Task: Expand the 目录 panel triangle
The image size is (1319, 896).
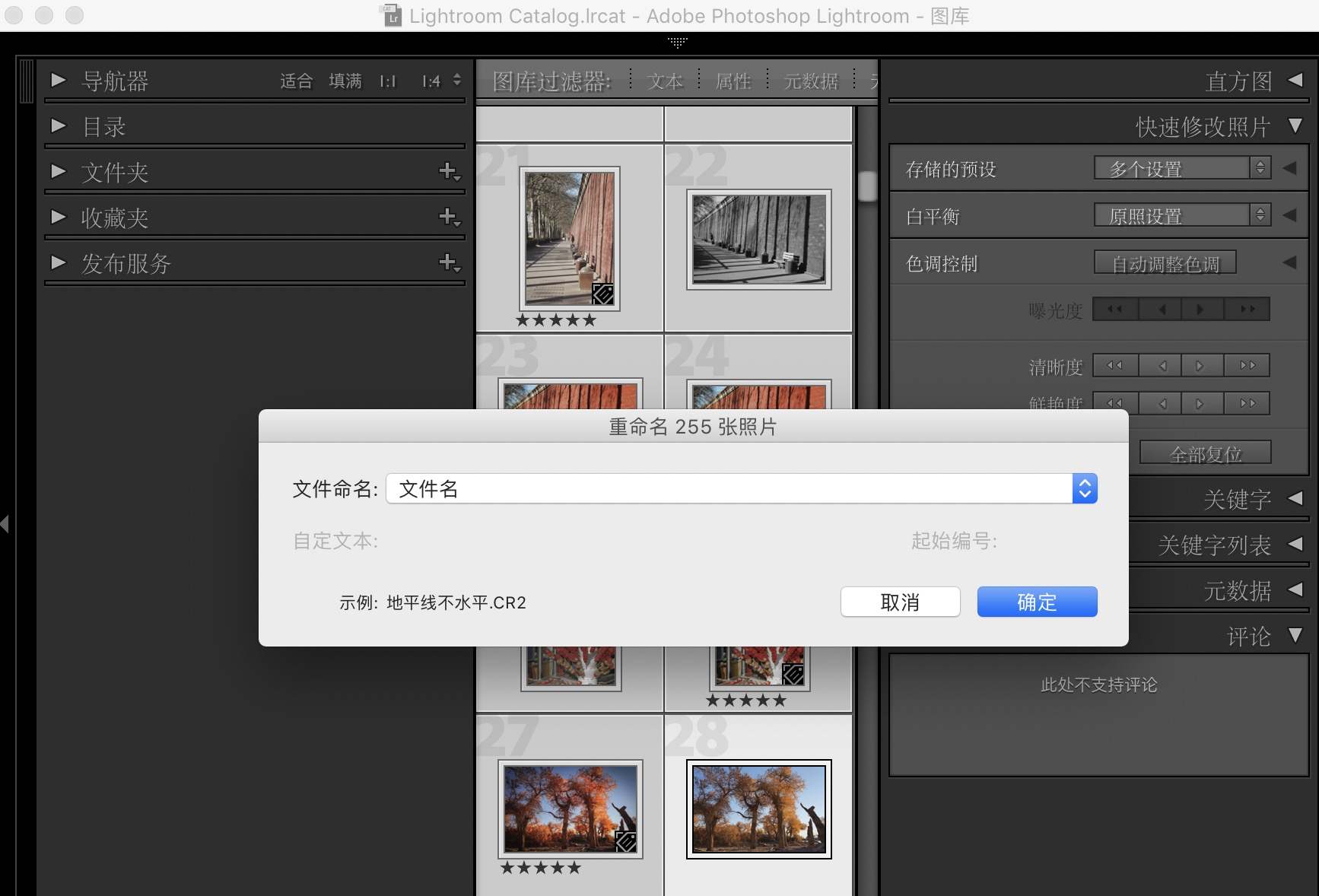Action: pos(59,126)
